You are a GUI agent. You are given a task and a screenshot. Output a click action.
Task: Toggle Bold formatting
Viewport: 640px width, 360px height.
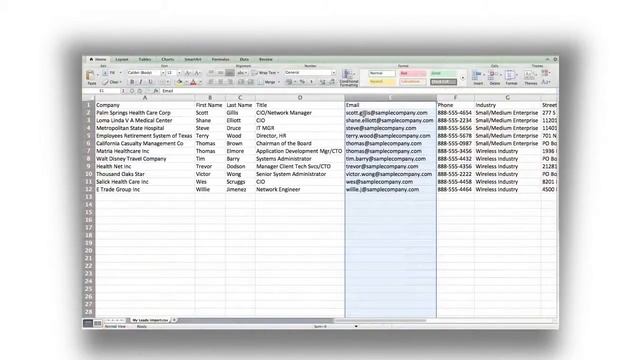[132, 82]
